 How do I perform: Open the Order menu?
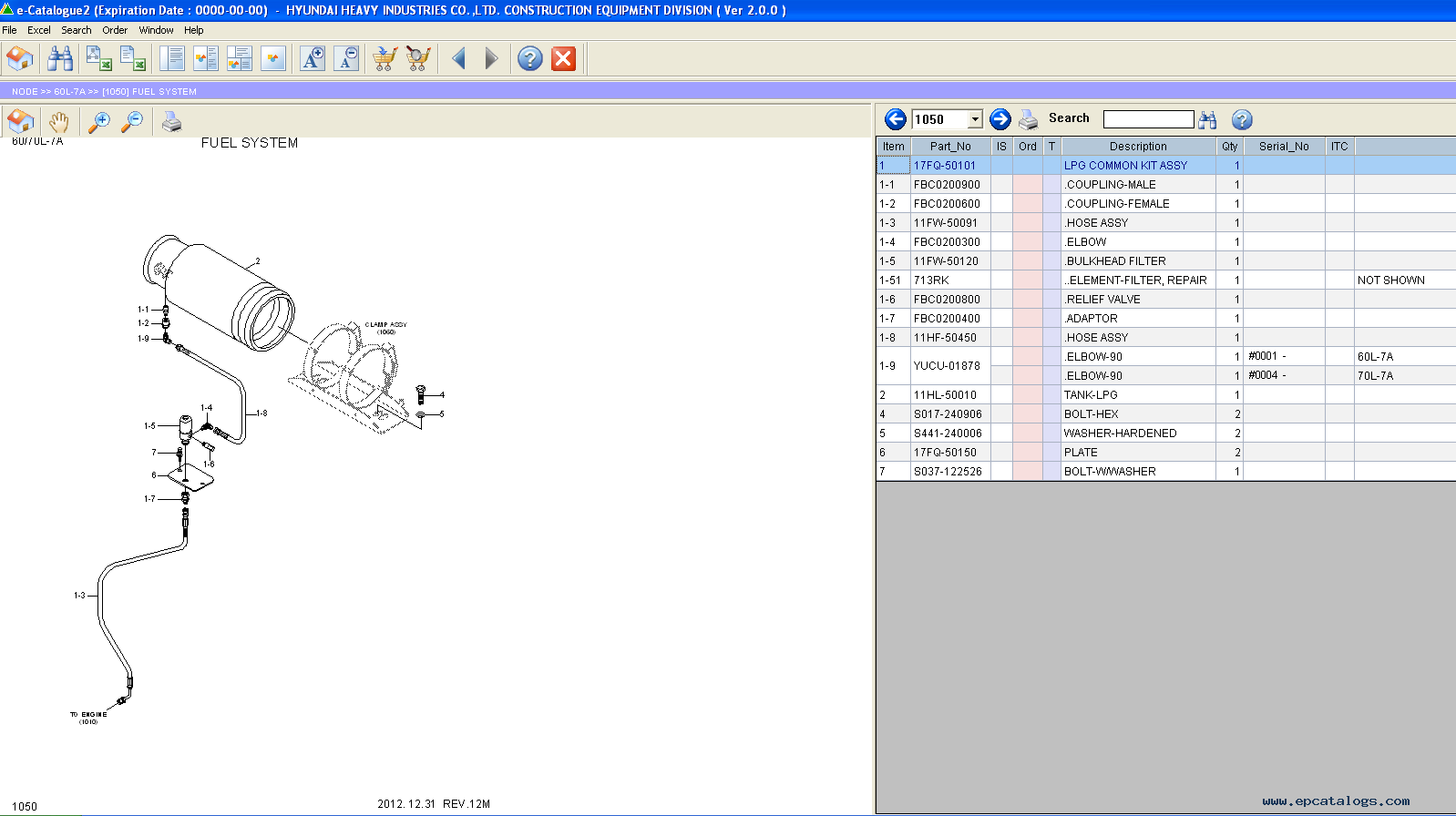pyautogui.click(x=115, y=30)
